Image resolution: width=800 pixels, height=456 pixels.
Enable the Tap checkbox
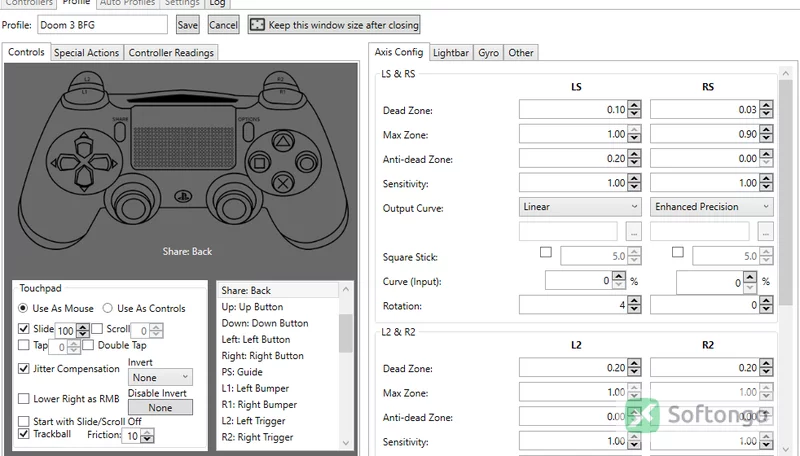23,345
